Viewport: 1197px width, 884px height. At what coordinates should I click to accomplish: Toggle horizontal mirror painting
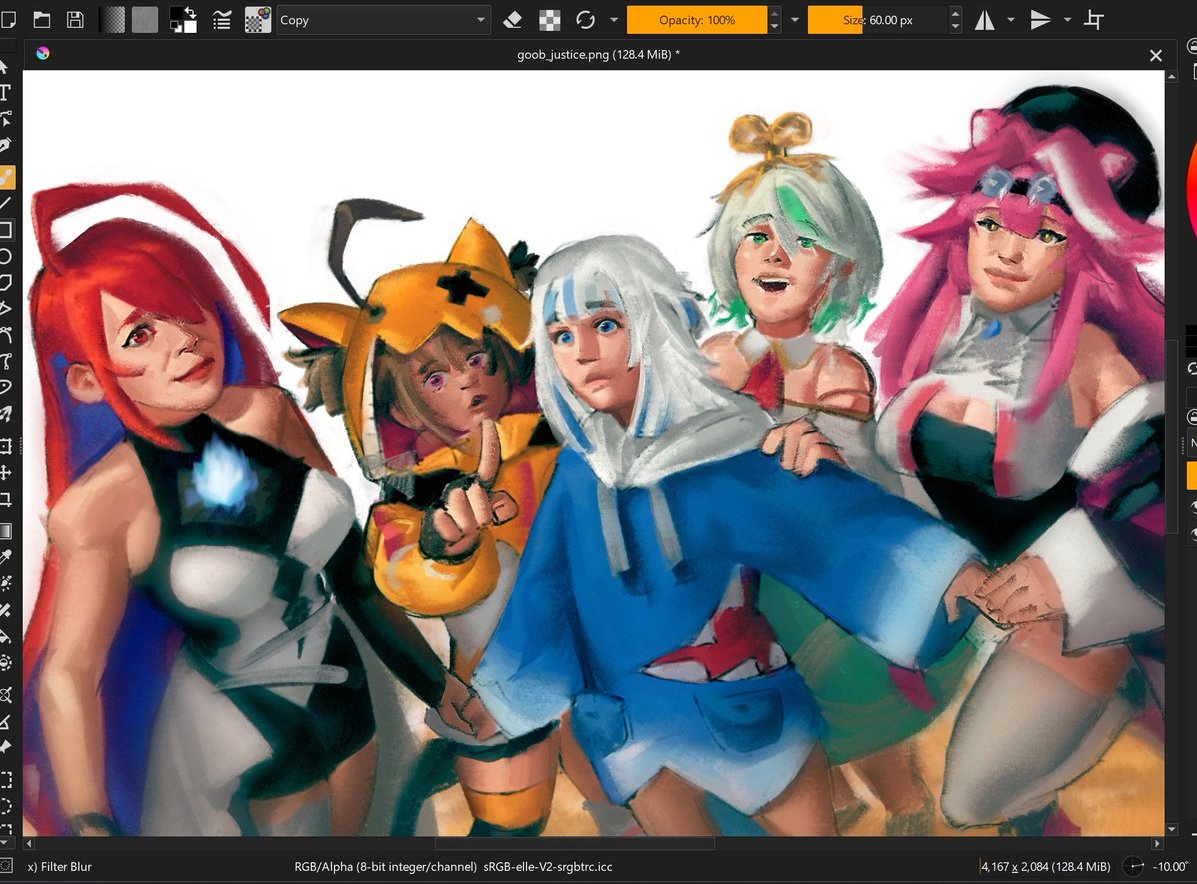pyautogui.click(x=985, y=20)
